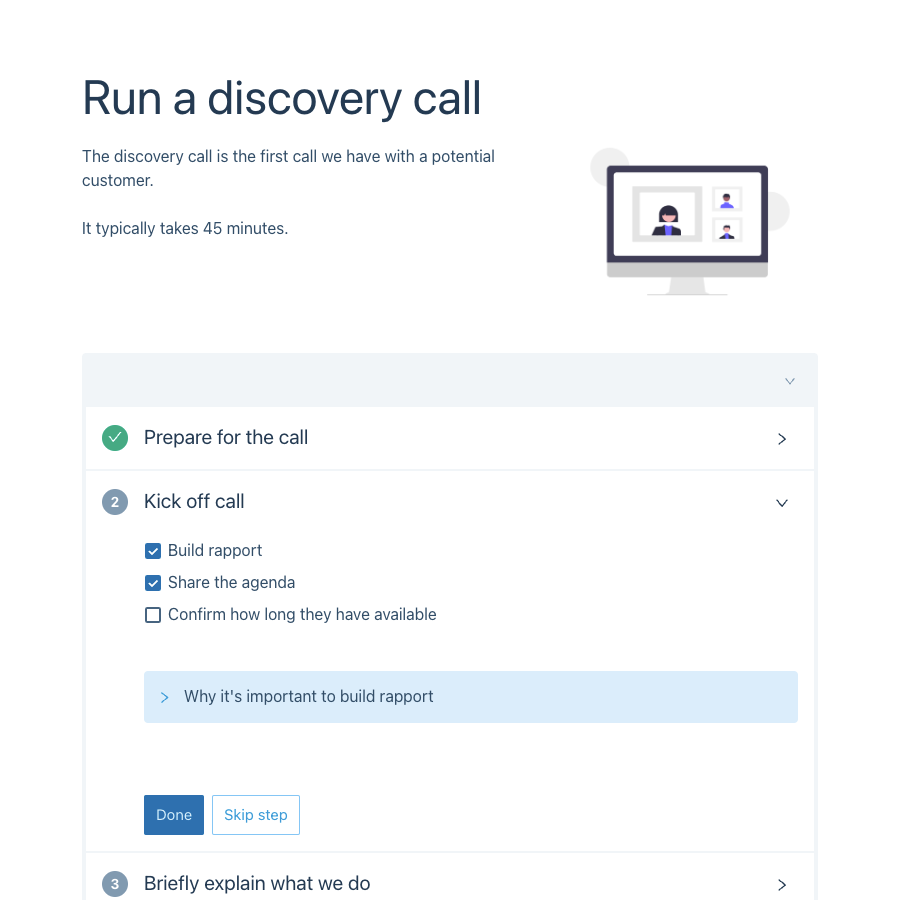
Task: Uncheck the Share the agenda checkbox
Action: (153, 583)
